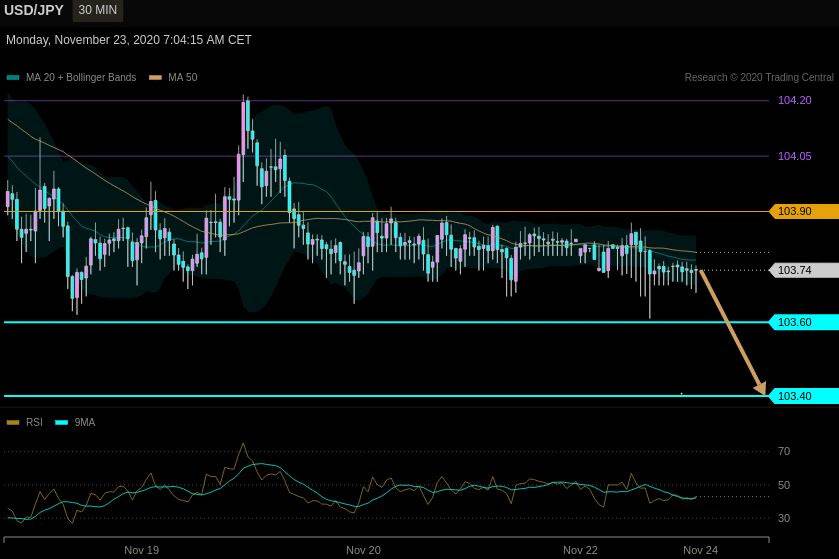Screen dimensions: 839x559
Task: Click the 104.05 resistance price label
Action: point(794,156)
